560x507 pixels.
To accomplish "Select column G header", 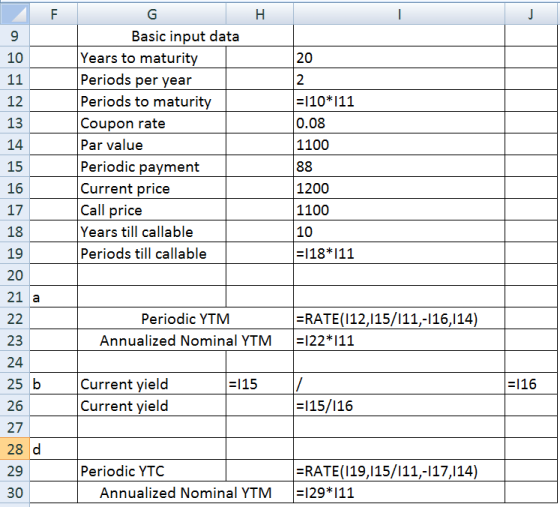I will (x=152, y=14).
